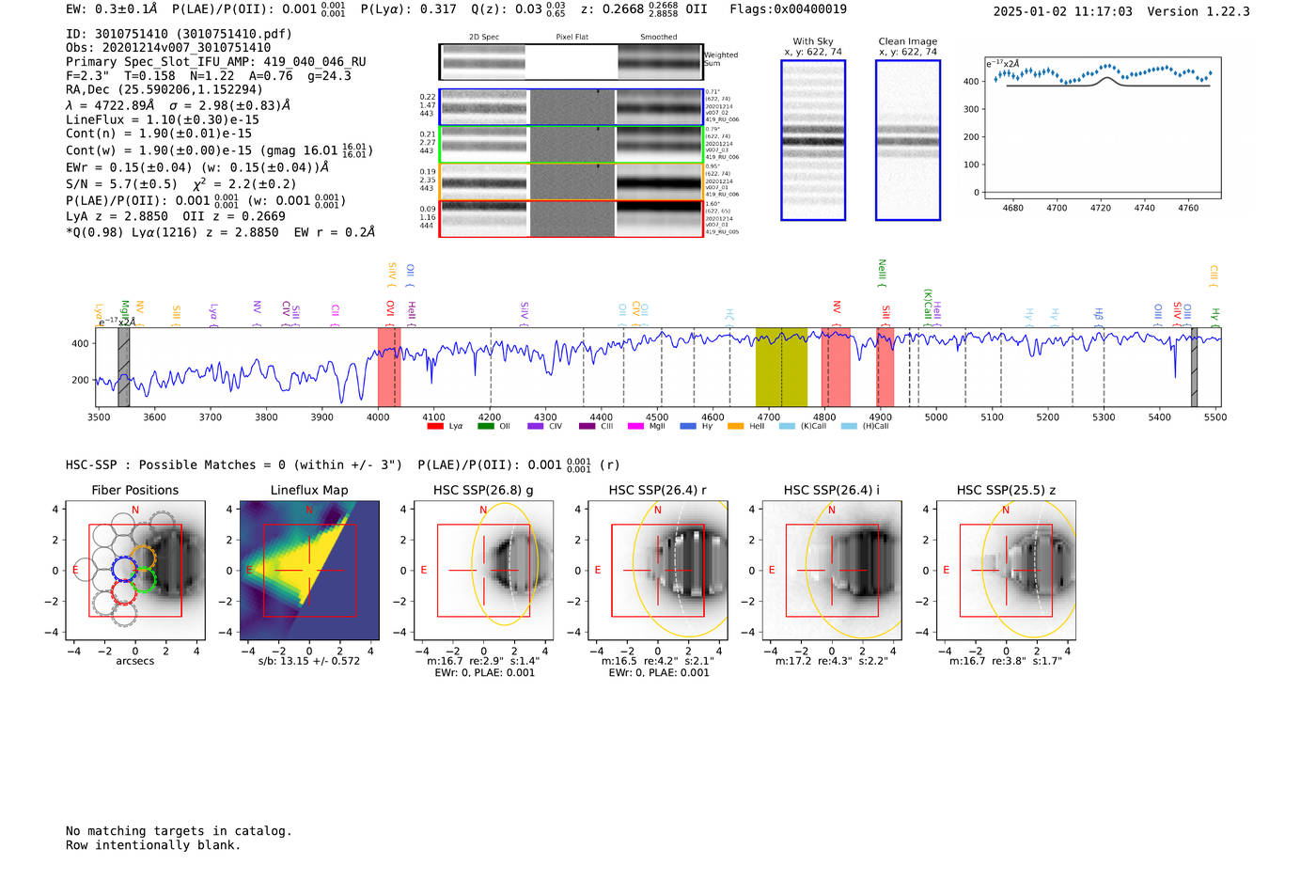Click the Obs: 20201214v007_3010751410 line
This screenshot has height=896, width=1316.
(x=168, y=47)
